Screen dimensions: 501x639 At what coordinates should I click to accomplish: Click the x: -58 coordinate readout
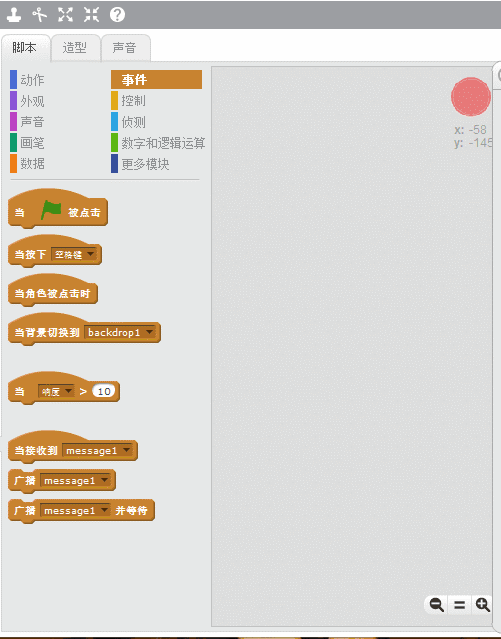(x=471, y=130)
